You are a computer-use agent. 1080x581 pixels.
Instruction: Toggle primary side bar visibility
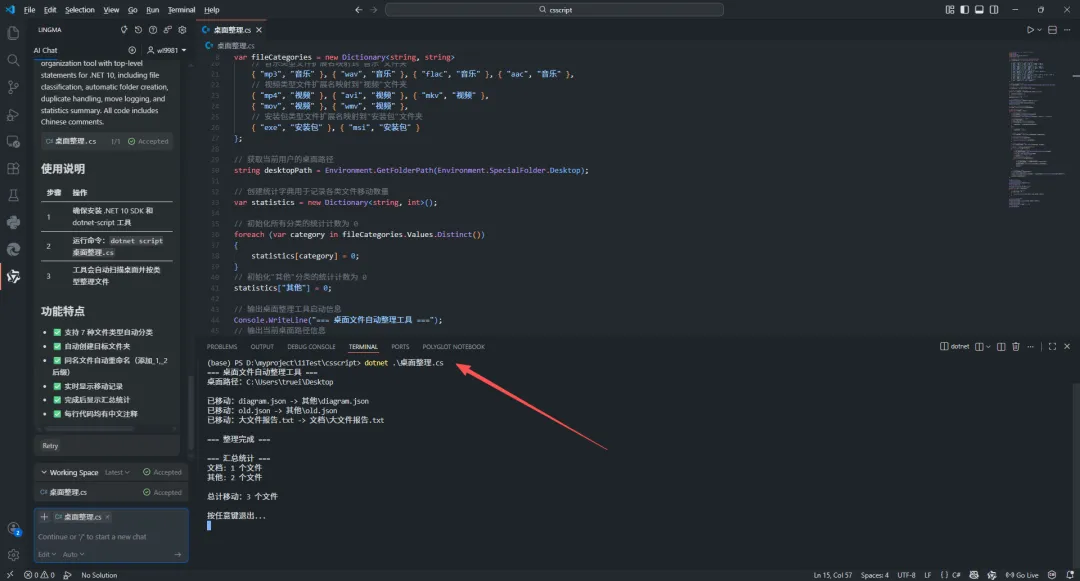tap(964, 10)
